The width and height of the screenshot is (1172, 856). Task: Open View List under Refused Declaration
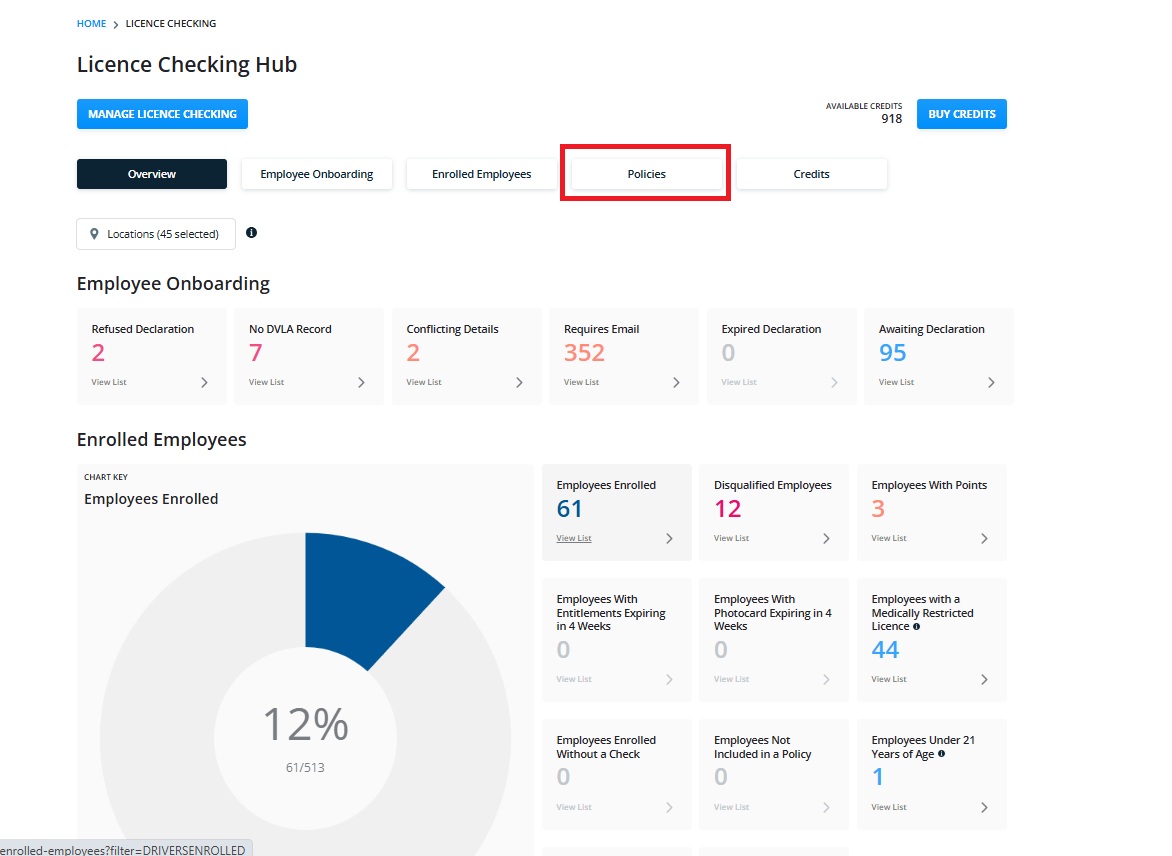point(109,382)
